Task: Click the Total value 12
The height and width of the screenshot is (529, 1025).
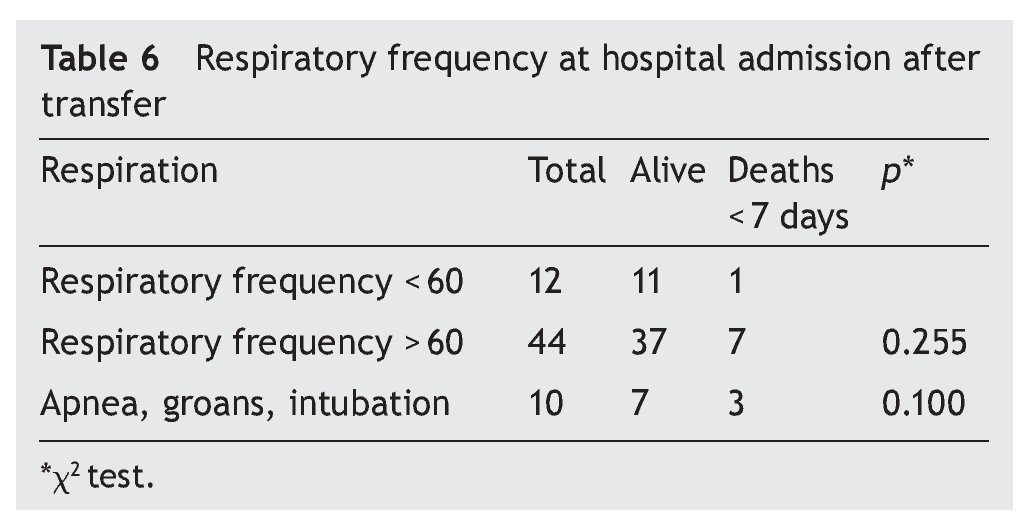Action: click(545, 282)
